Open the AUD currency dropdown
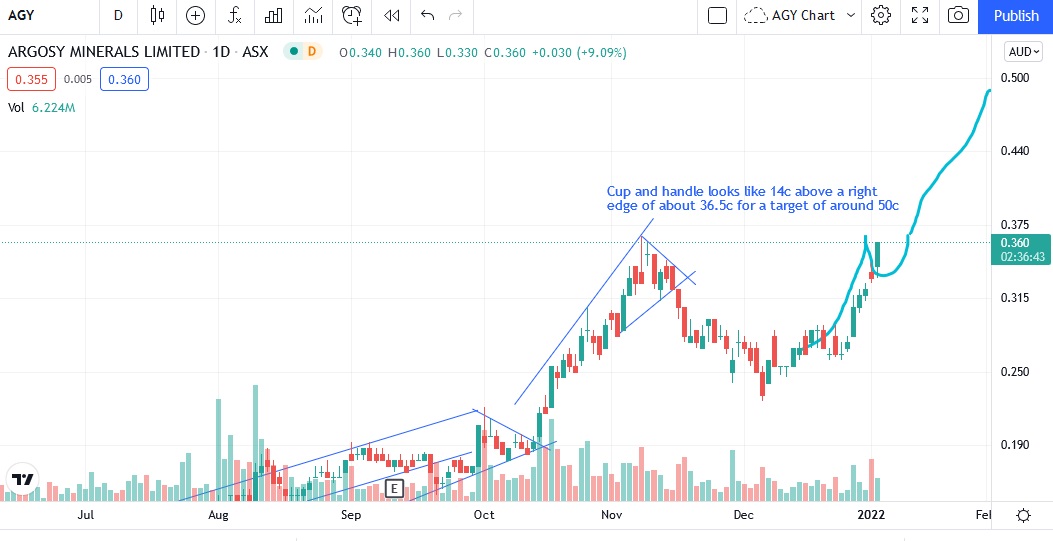The image size is (1053, 541). click(1024, 52)
